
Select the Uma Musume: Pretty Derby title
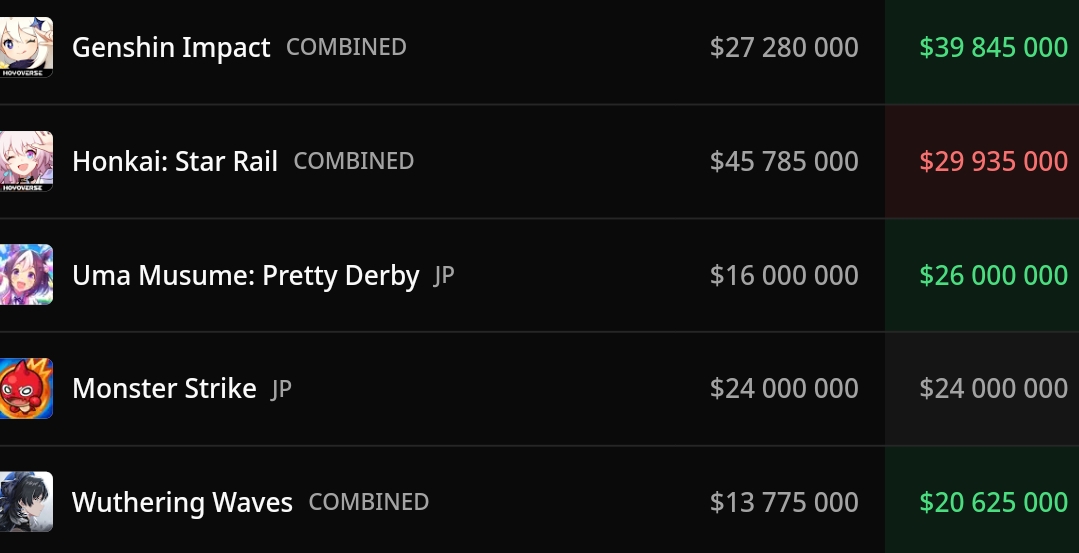point(246,275)
